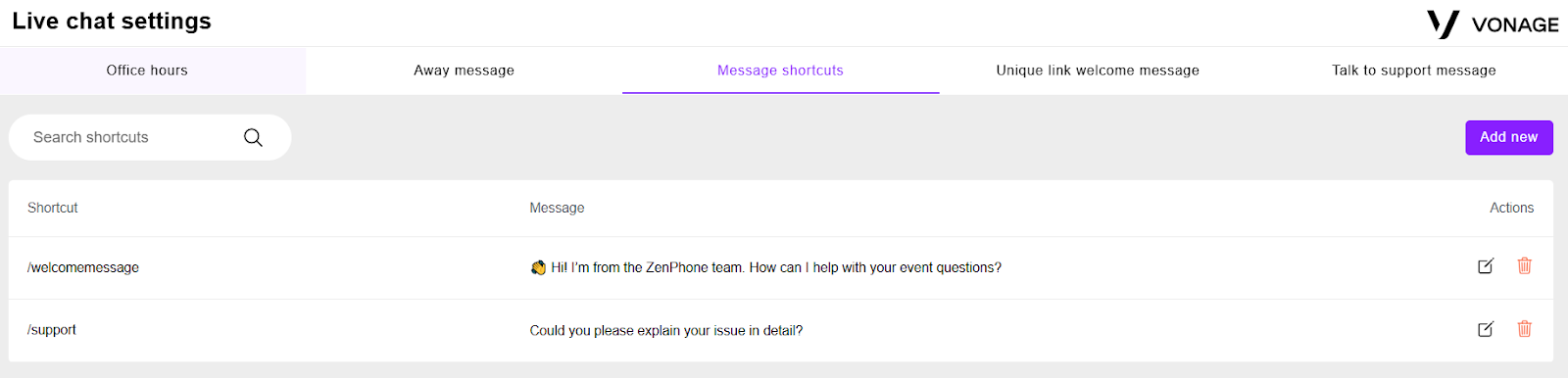Click the Actions column header
This screenshot has height=378, width=1568.
1511,208
